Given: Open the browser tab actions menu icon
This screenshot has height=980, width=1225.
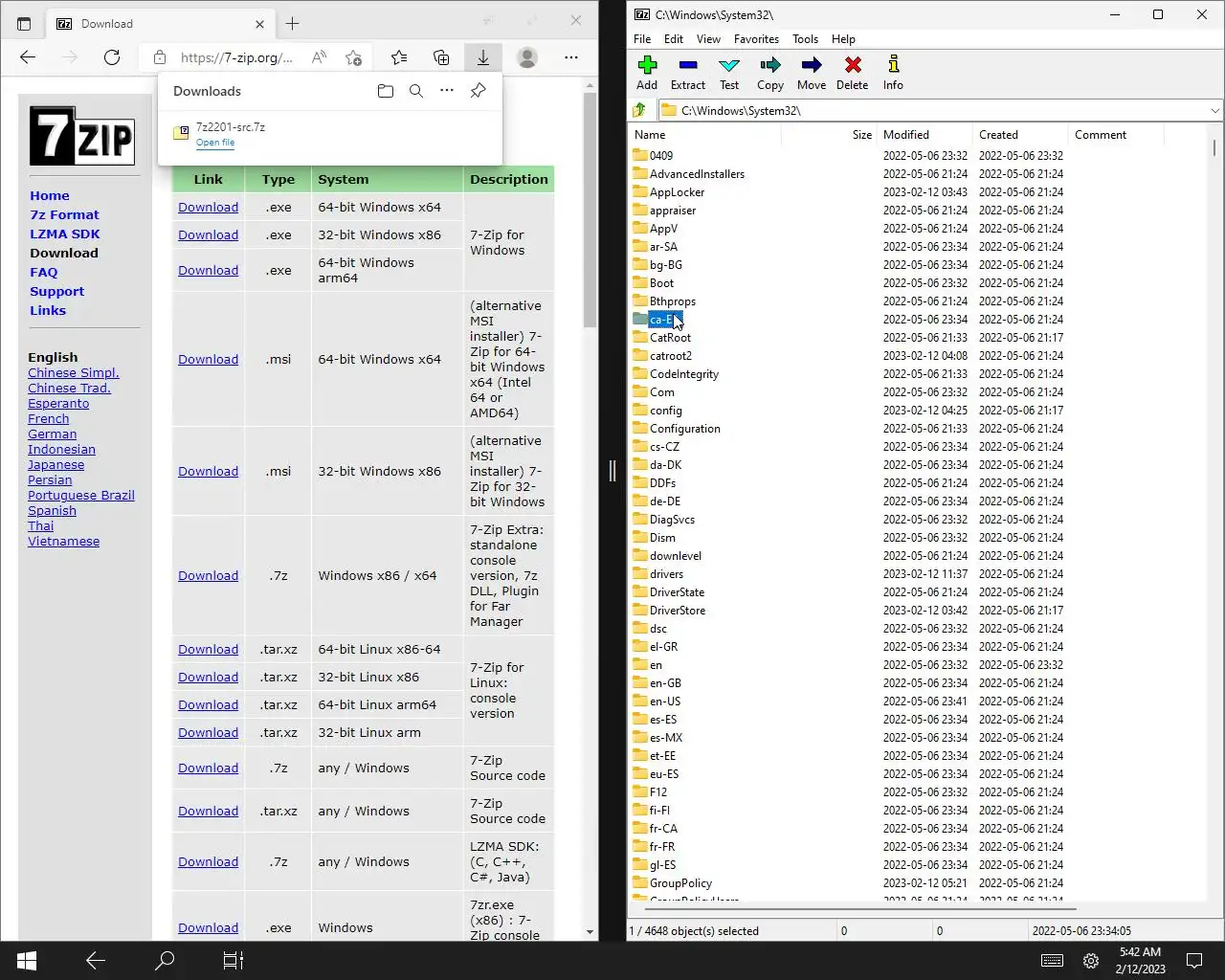Looking at the screenshot, I should (x=24, y=23).
